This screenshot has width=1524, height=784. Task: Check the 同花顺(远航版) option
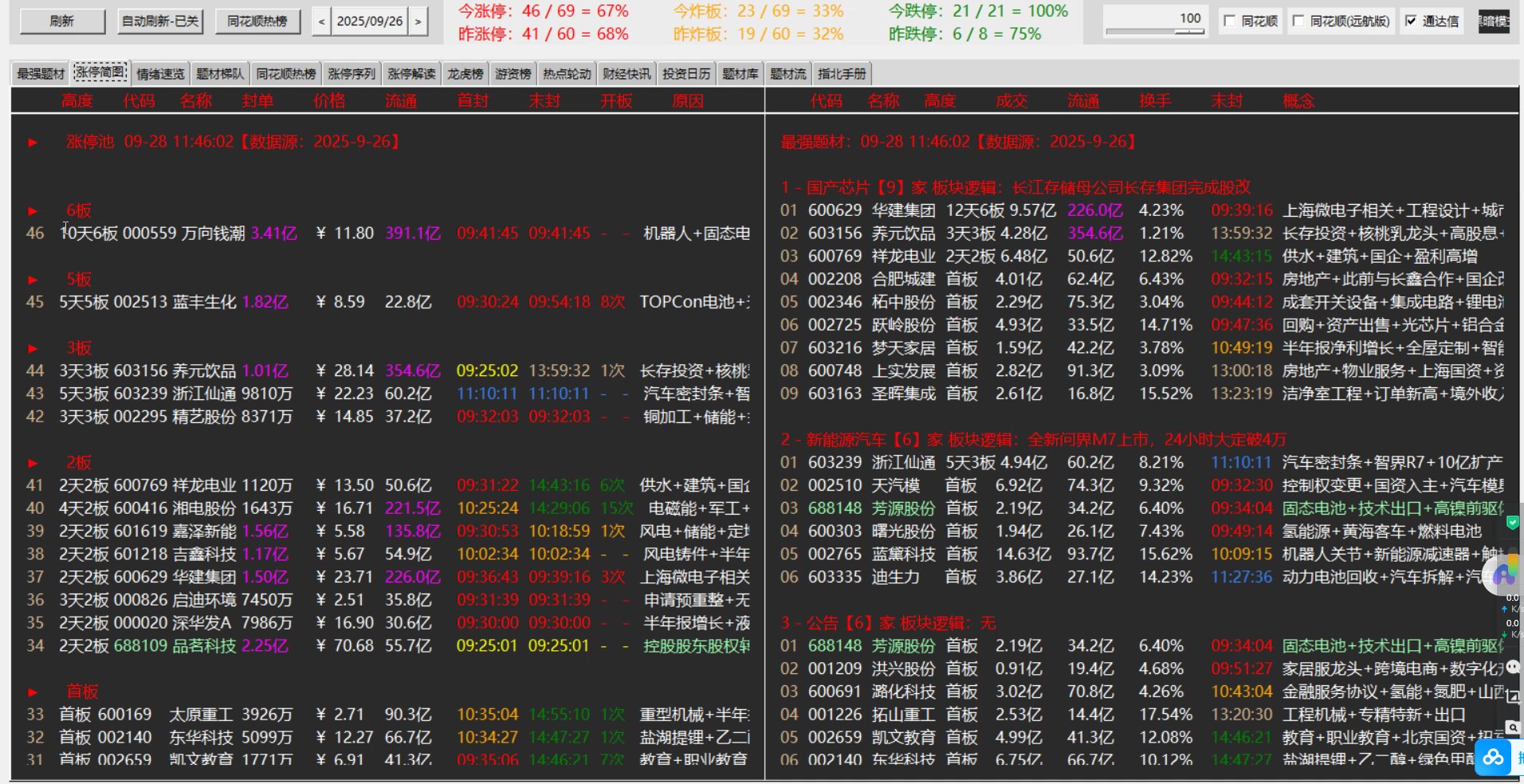[x=1298, y=22]
